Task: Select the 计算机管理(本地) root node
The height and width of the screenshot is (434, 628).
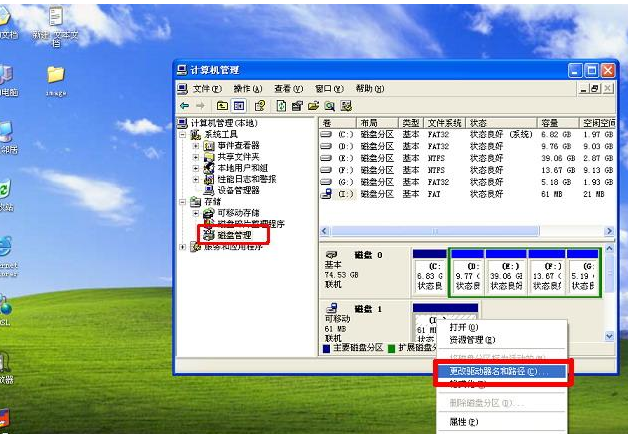Action: pos(224,123)
